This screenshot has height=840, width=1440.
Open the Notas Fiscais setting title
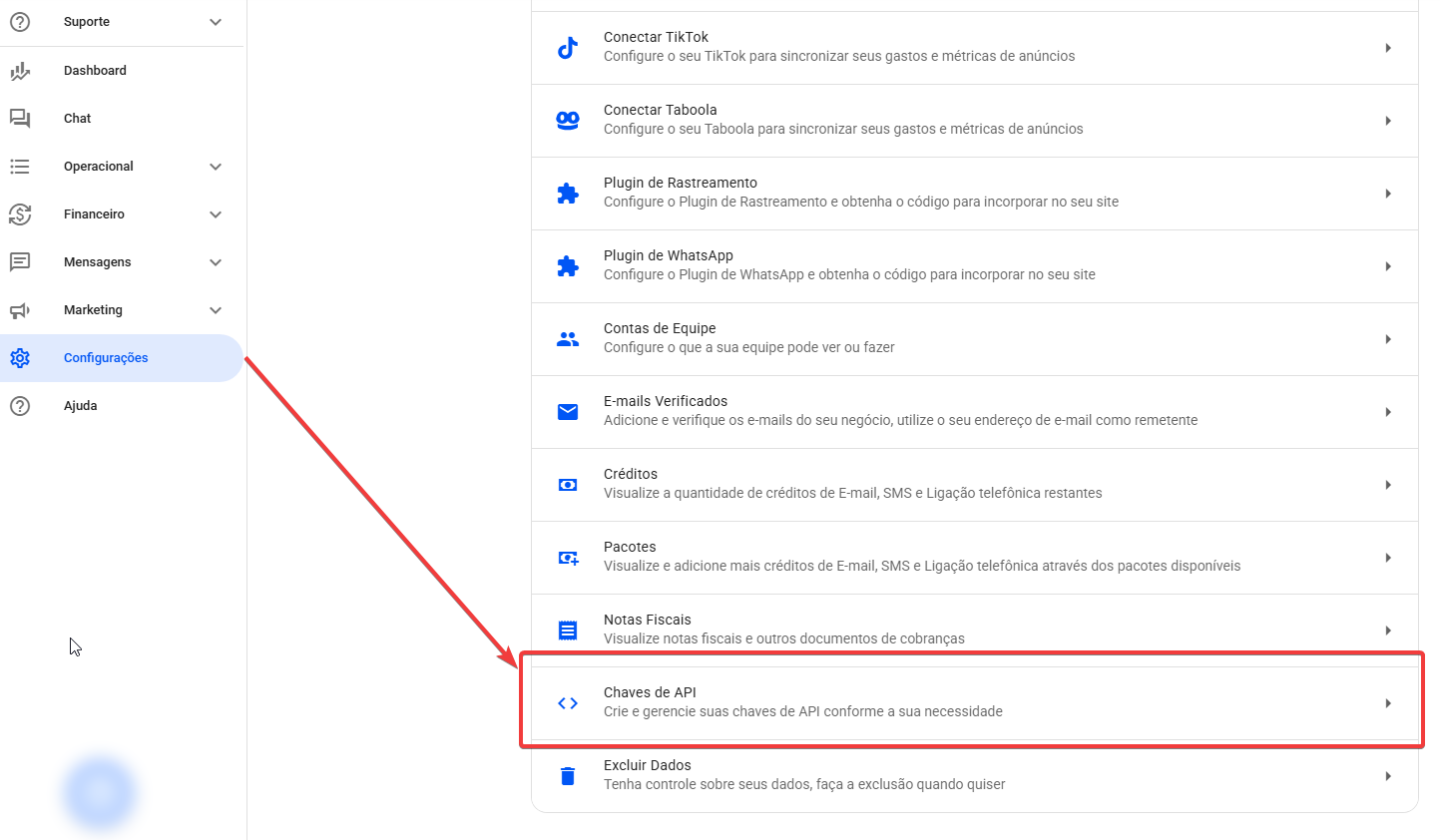pyautogui.click(x=648, y=620)
